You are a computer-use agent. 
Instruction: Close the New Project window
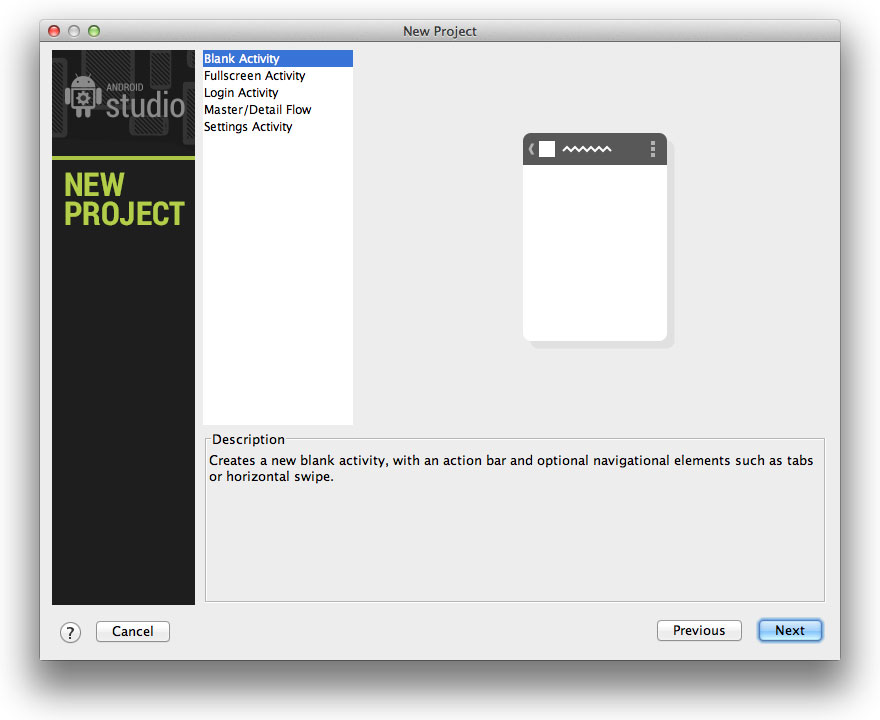(54, 31)
